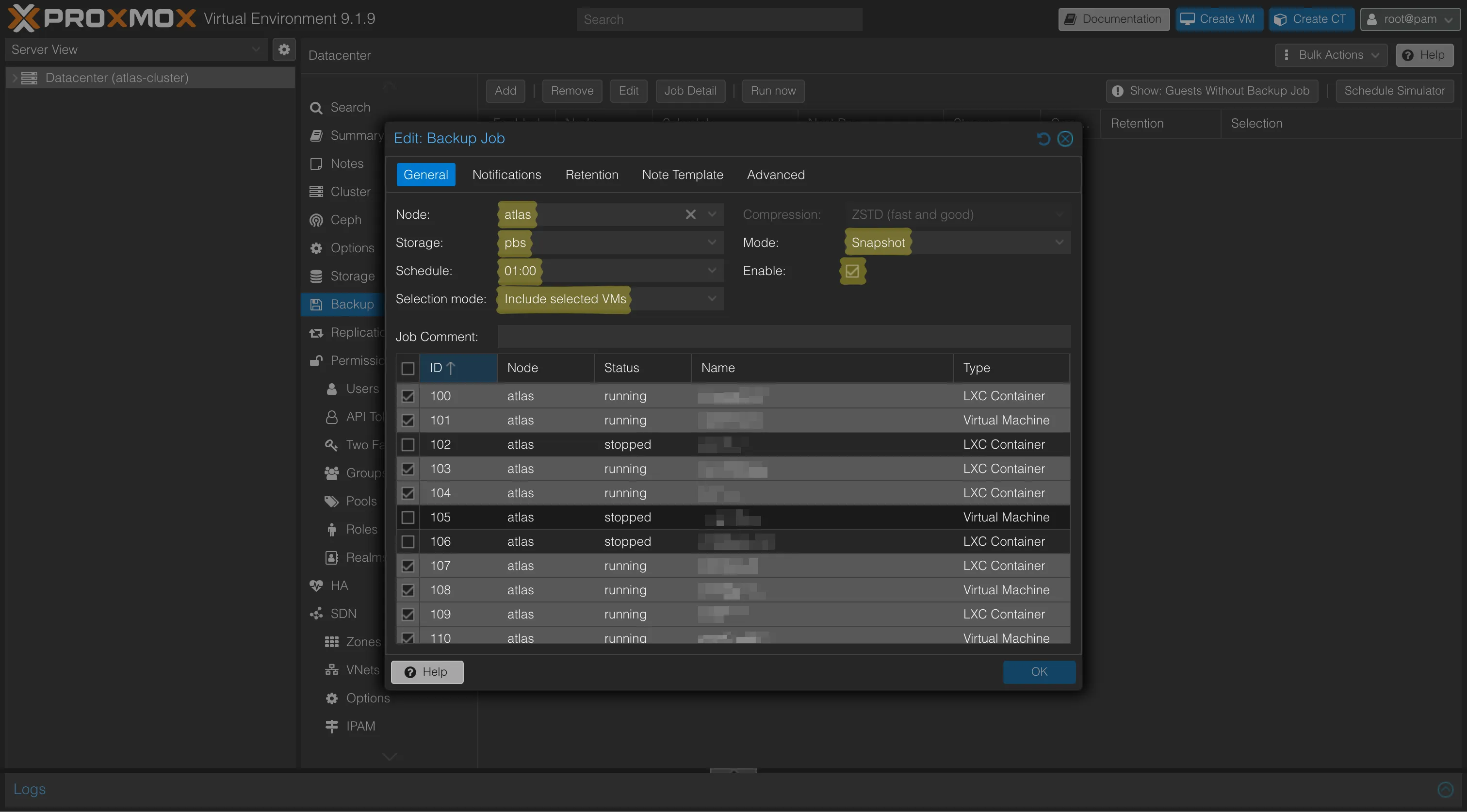Screen dimensions: 1467x812
Task: Open the SDN section in sidebar
Action: 343,613
